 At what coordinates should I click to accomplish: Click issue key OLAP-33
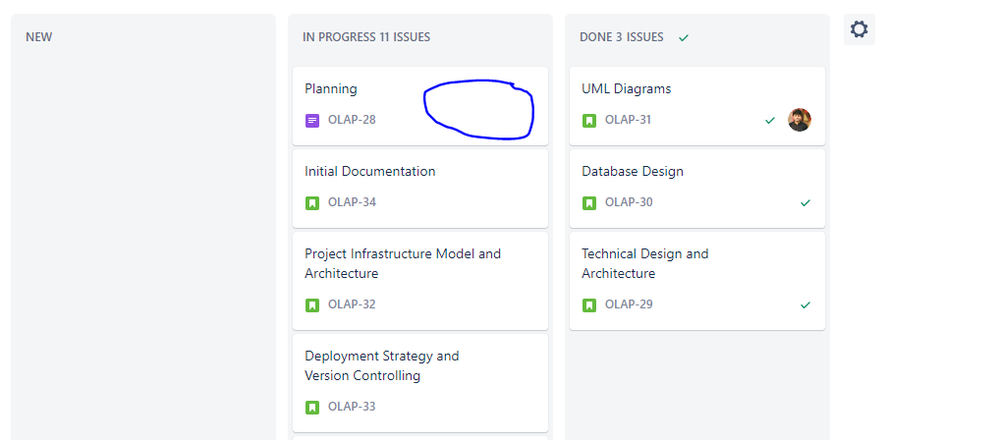coord(352,406)
